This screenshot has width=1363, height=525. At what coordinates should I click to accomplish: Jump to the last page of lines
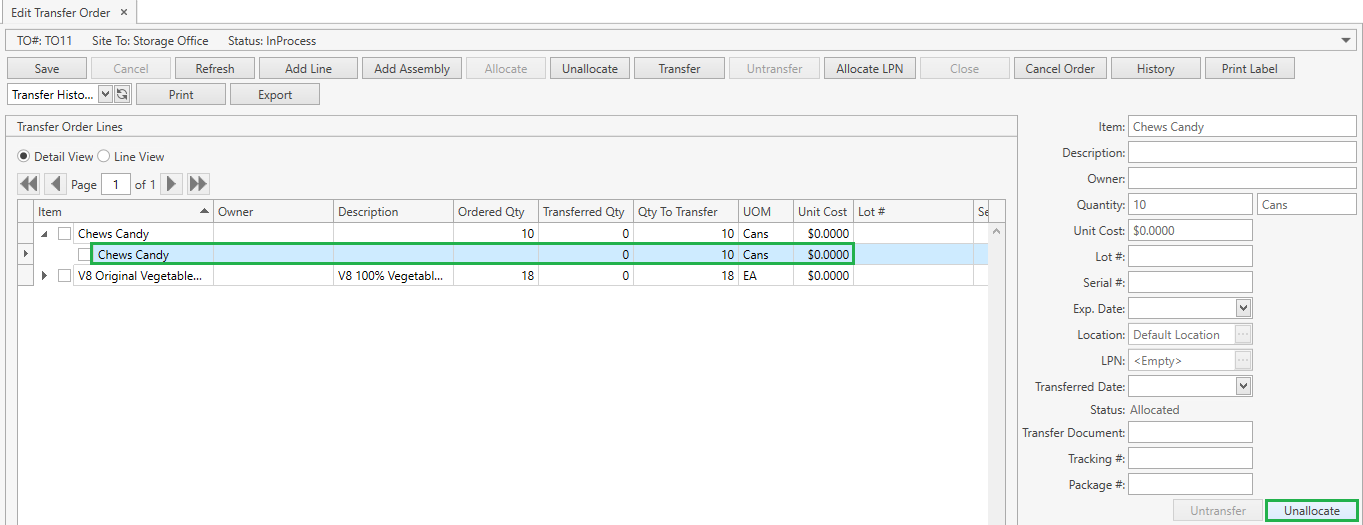click(198, 184)
